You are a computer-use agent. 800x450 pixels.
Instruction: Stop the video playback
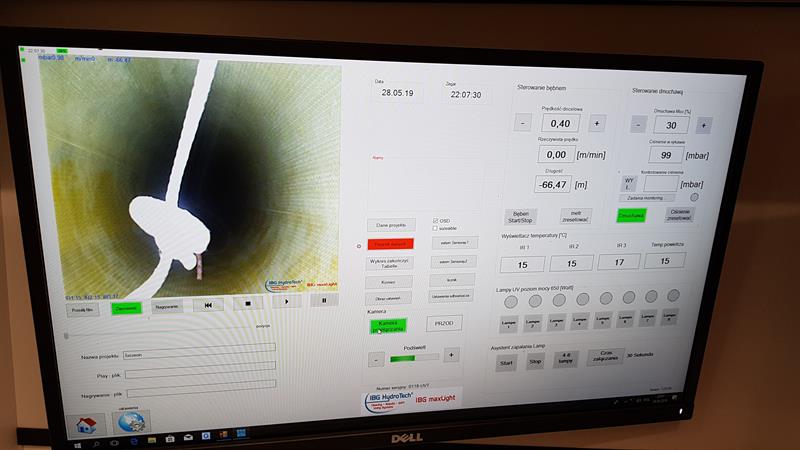pyautogui.click(x=247, y=302)
